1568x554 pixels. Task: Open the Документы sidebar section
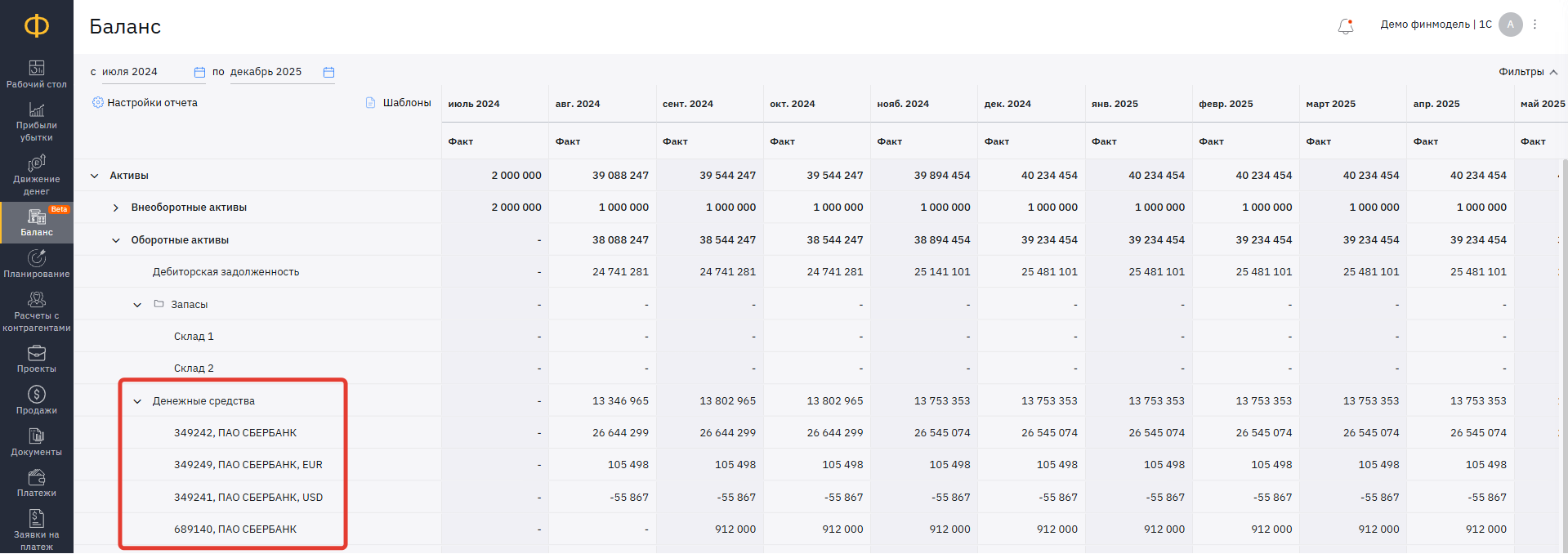37,442
